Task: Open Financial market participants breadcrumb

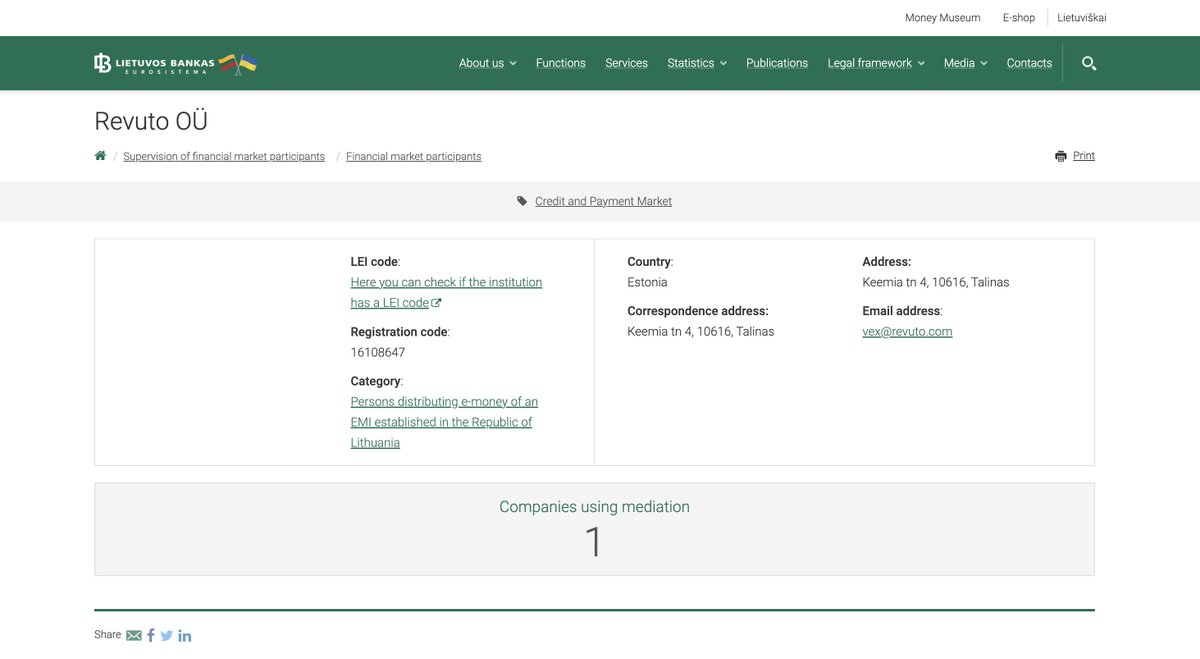Action: click(414, 156)
